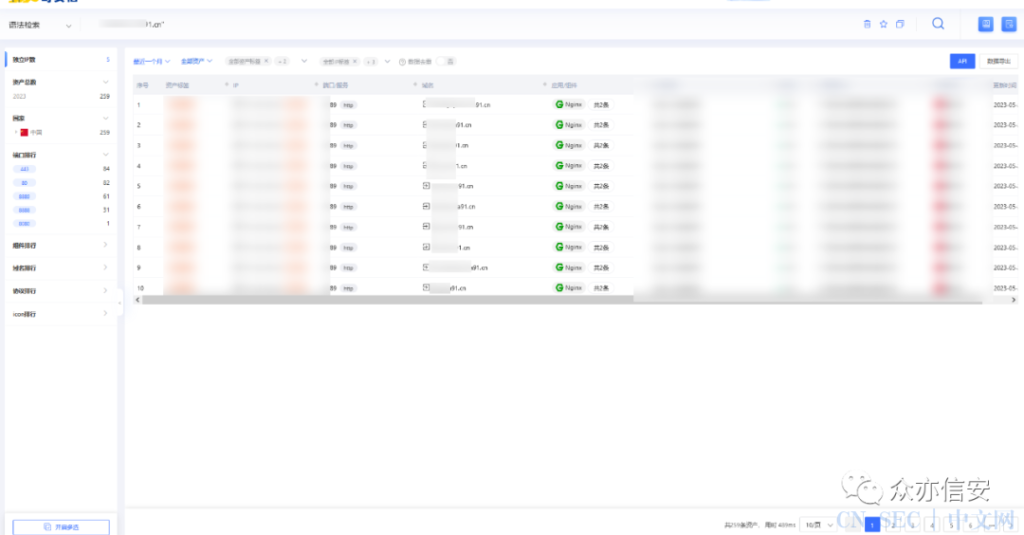Filter by port tag with count 31
Viewport: 1024px width, 535px height.
24,210
